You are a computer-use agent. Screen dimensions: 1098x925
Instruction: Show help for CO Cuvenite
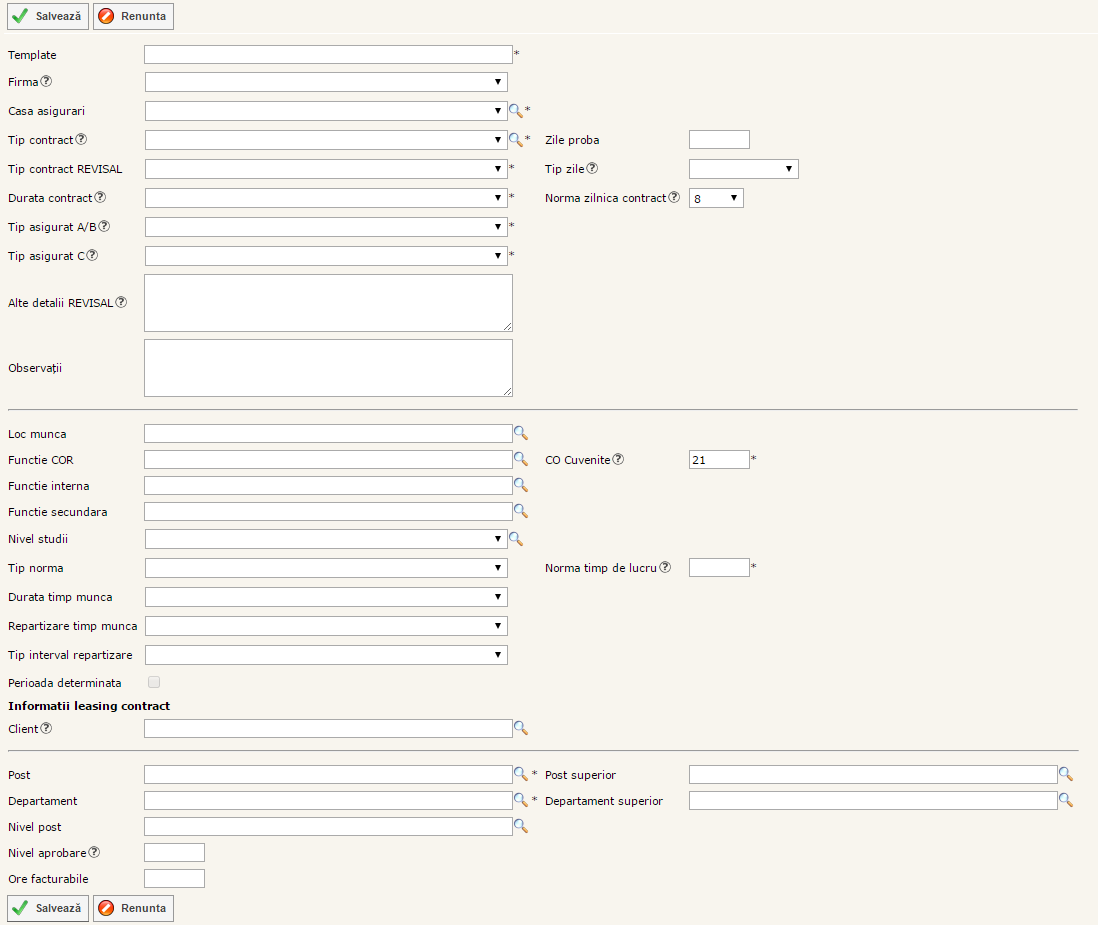(x=618, y=460)
